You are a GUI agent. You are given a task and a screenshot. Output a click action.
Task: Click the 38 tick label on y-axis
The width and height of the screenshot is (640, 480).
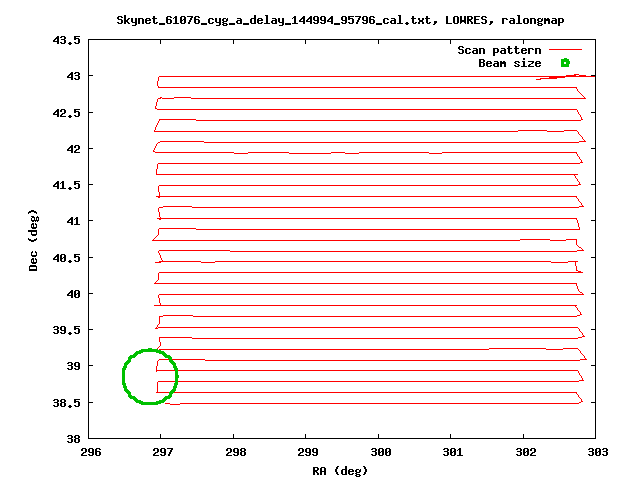point(74,439)
